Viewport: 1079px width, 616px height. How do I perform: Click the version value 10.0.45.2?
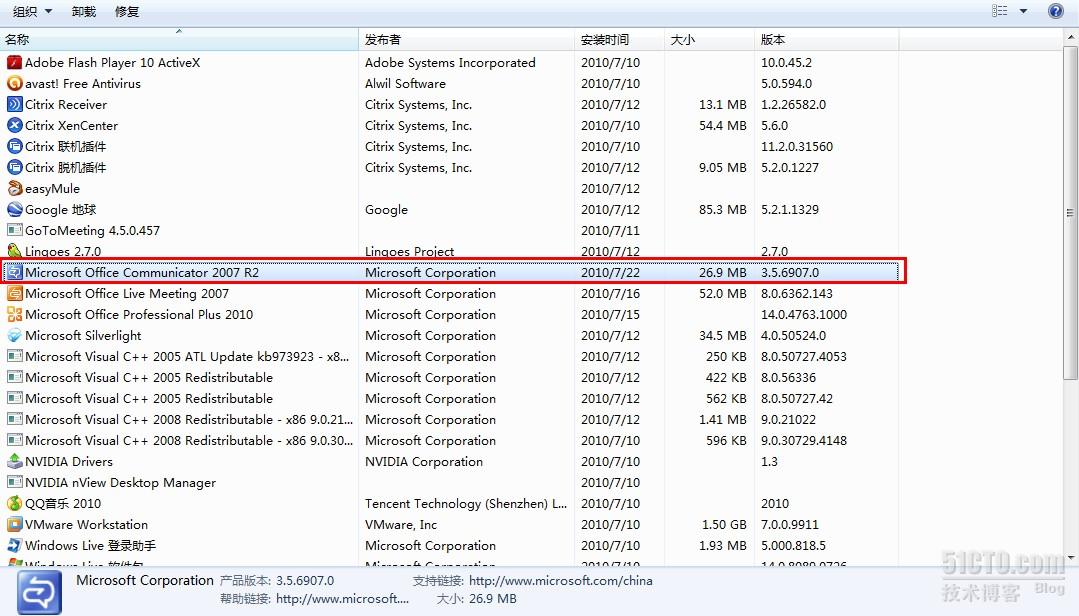[x=787, y=63]
